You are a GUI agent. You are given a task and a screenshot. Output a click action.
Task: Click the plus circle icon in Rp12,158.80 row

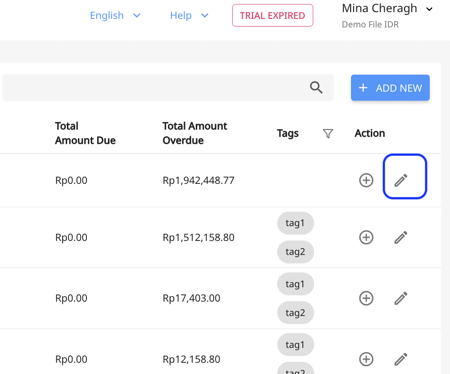tap(366, 359)
